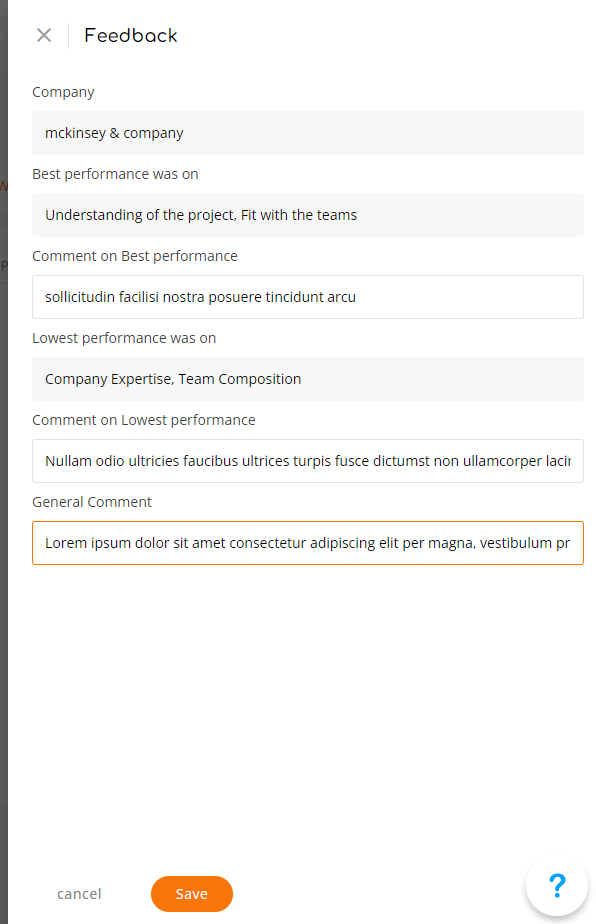
Task: Click the Comment on Best performance label
Action: [134, 256]
